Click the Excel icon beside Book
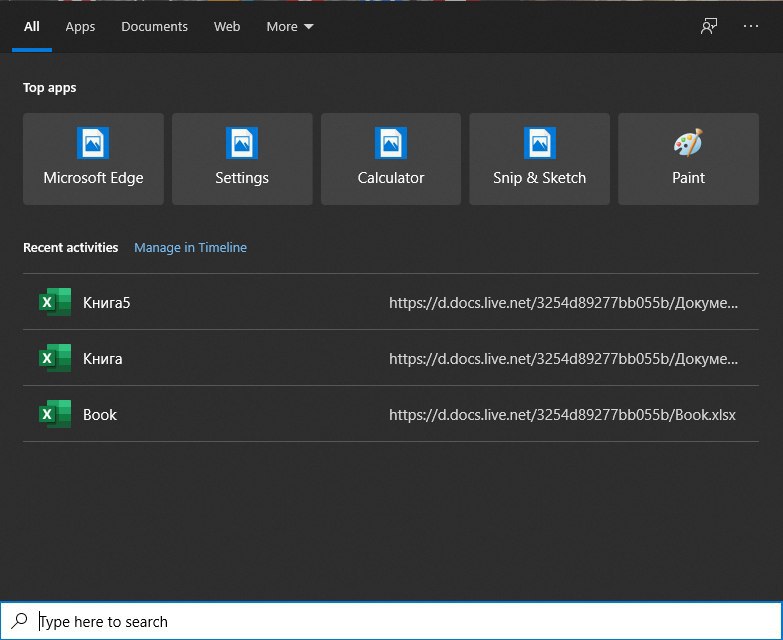 pos(55,414)
